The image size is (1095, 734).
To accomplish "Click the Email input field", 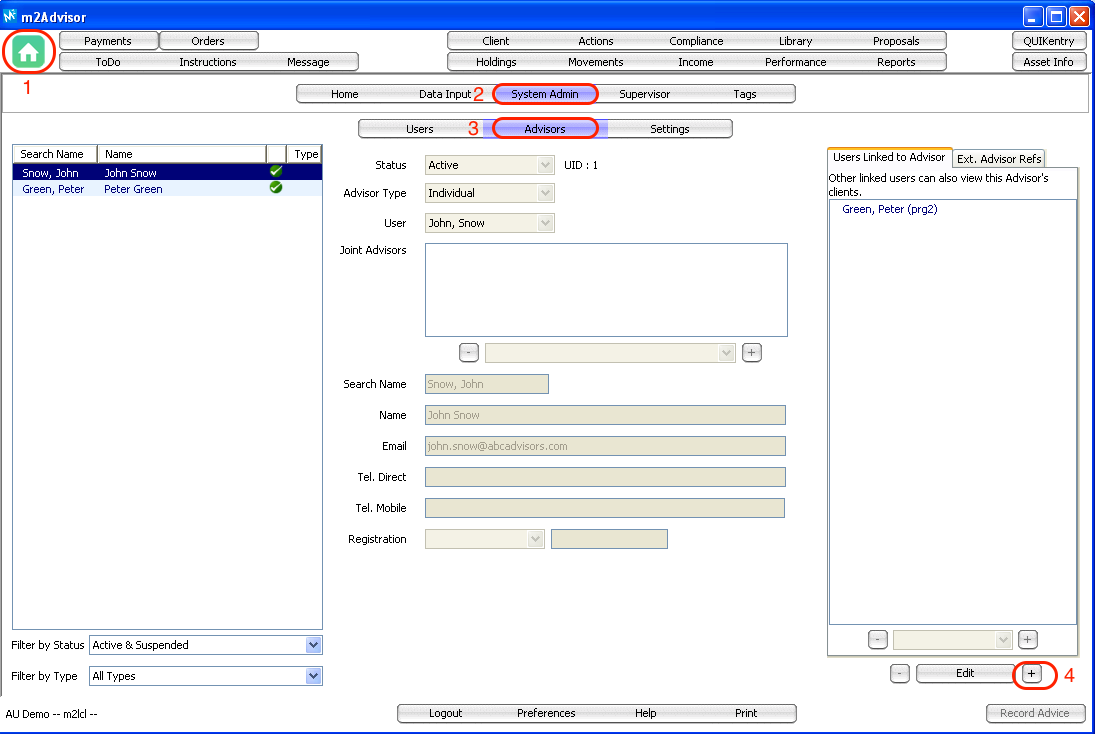I will pos(605,446).
